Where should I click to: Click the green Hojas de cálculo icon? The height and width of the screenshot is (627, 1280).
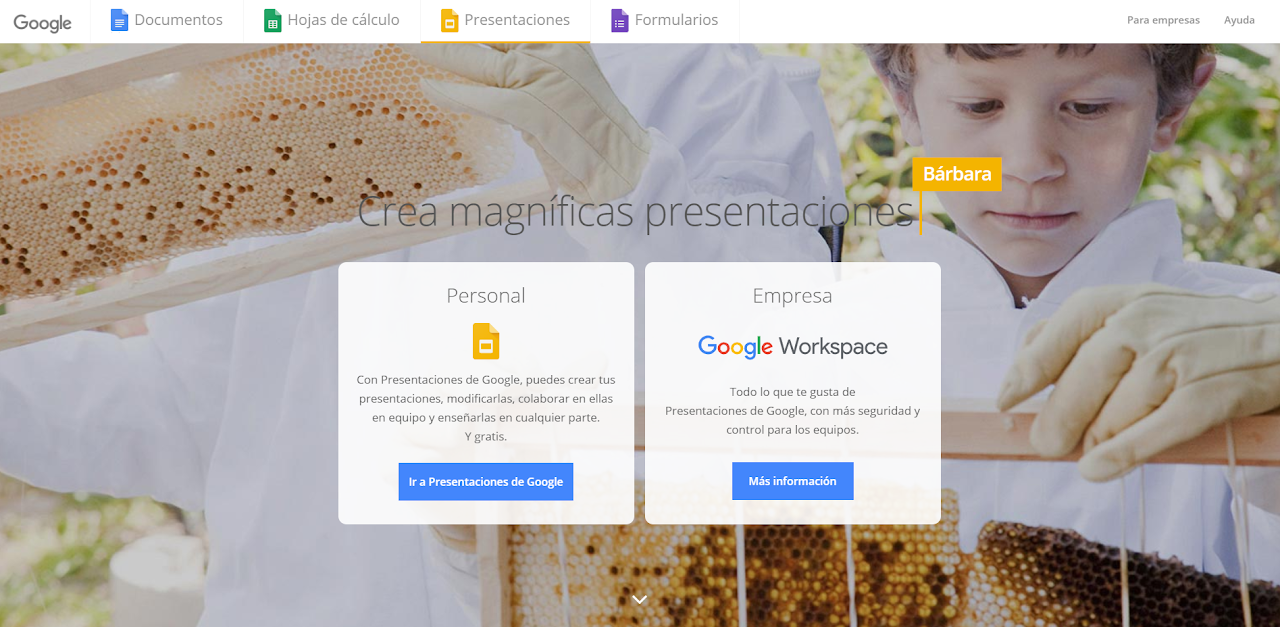(x=272, y=20)
